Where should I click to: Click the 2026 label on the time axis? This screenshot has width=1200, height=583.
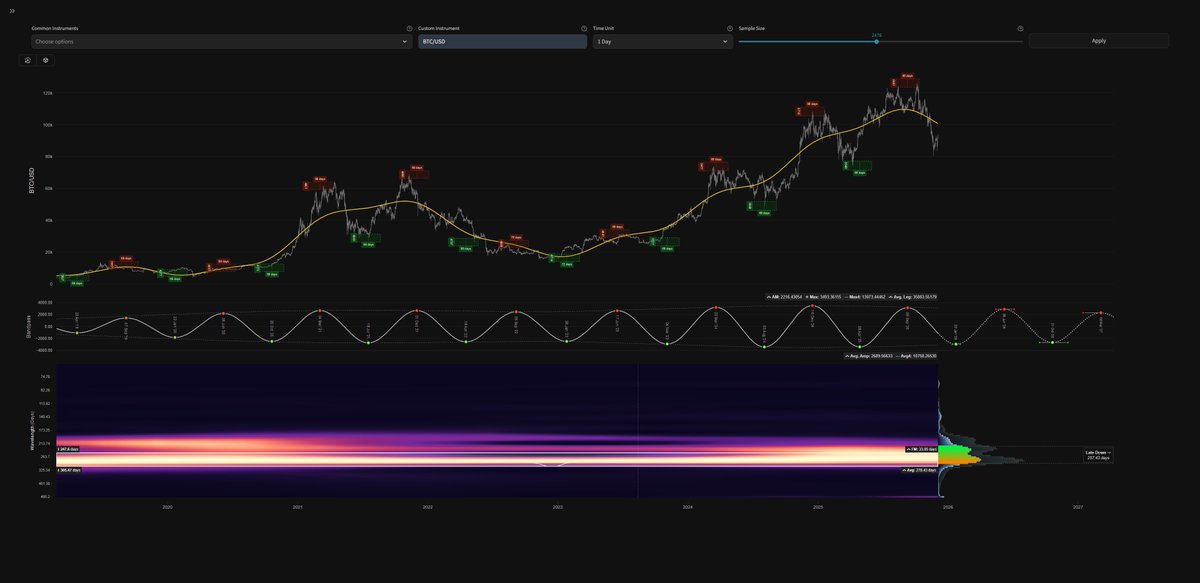click(948, 507)
